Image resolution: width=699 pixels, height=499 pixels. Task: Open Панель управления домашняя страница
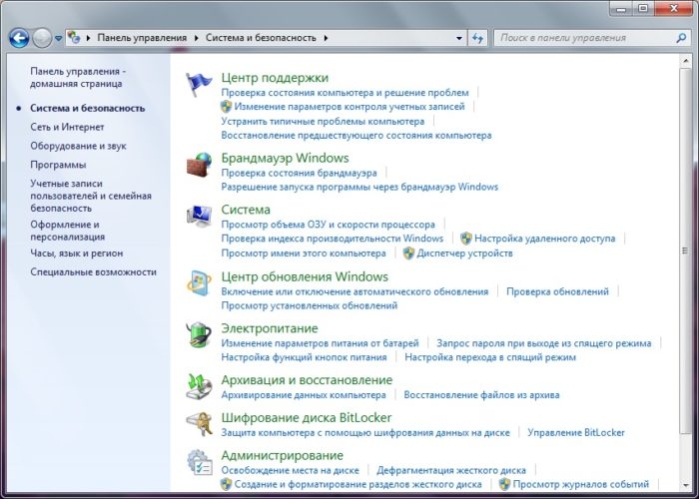[x=78, y=78]
